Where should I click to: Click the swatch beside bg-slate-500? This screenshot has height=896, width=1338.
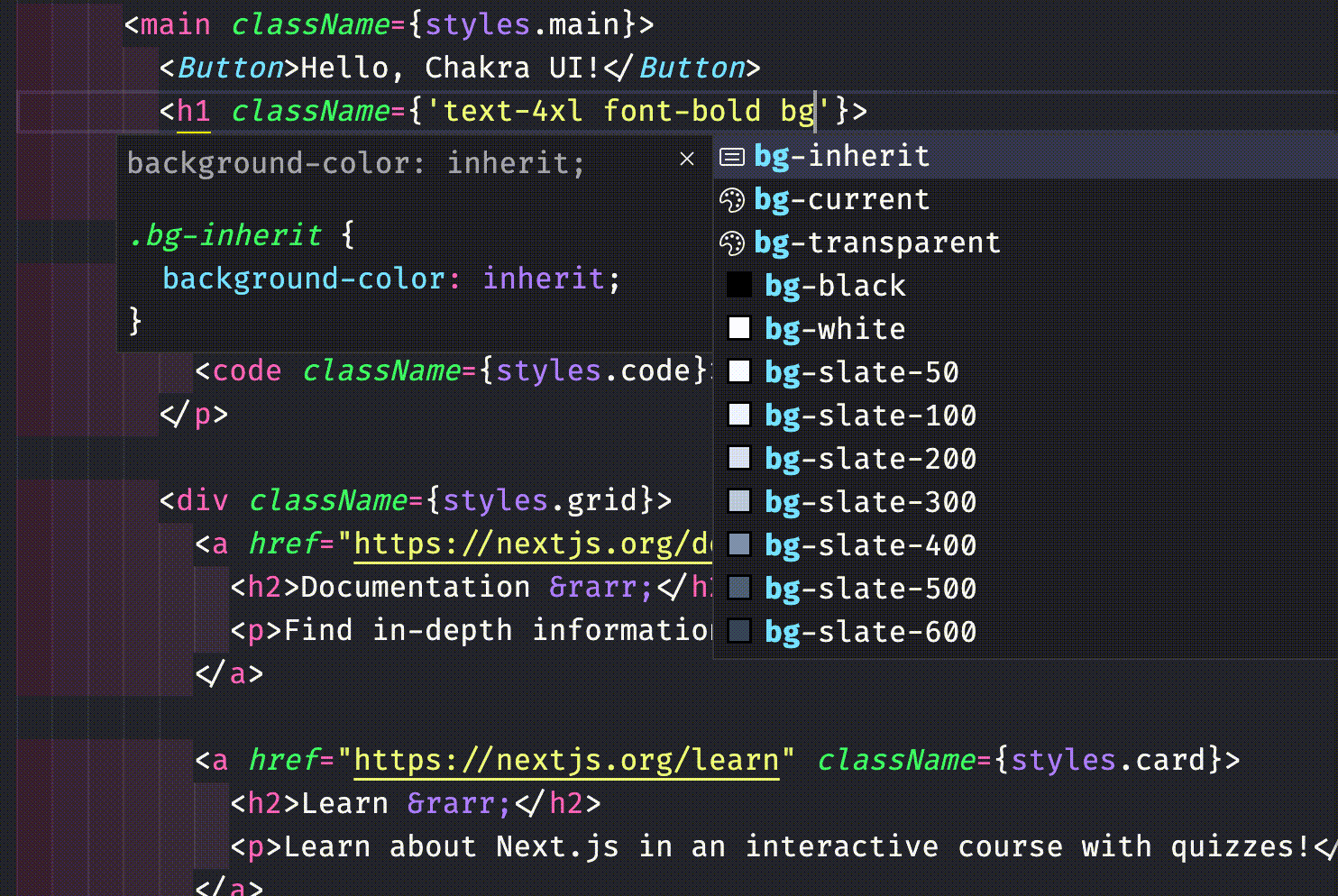pos(739,588)
